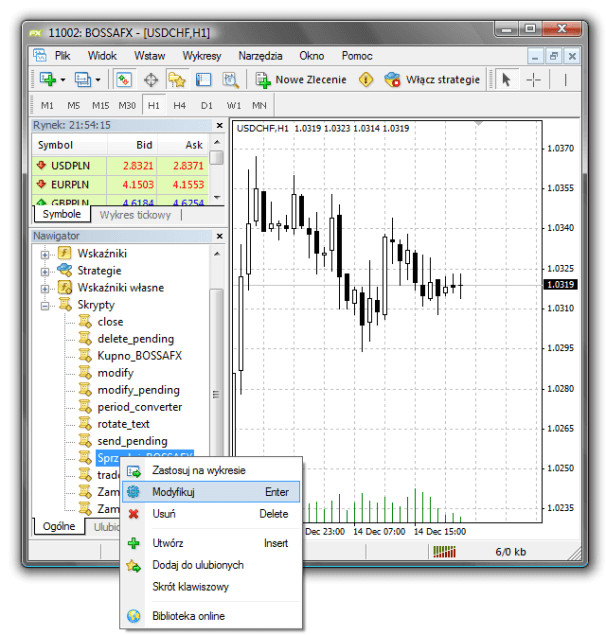The height and width of the screenshot is (635, 606).
Task: Close the Nawigator panel
Action: point(220,236)
